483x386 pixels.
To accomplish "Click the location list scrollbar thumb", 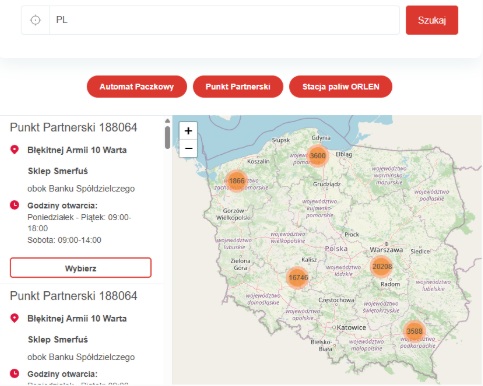I will tap(167, 138).
